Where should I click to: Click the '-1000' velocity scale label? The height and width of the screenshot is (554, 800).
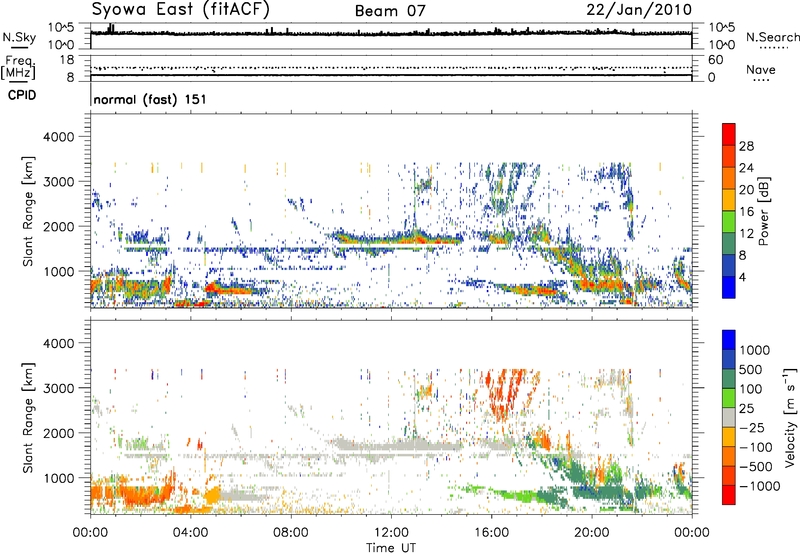coord(759,486)
